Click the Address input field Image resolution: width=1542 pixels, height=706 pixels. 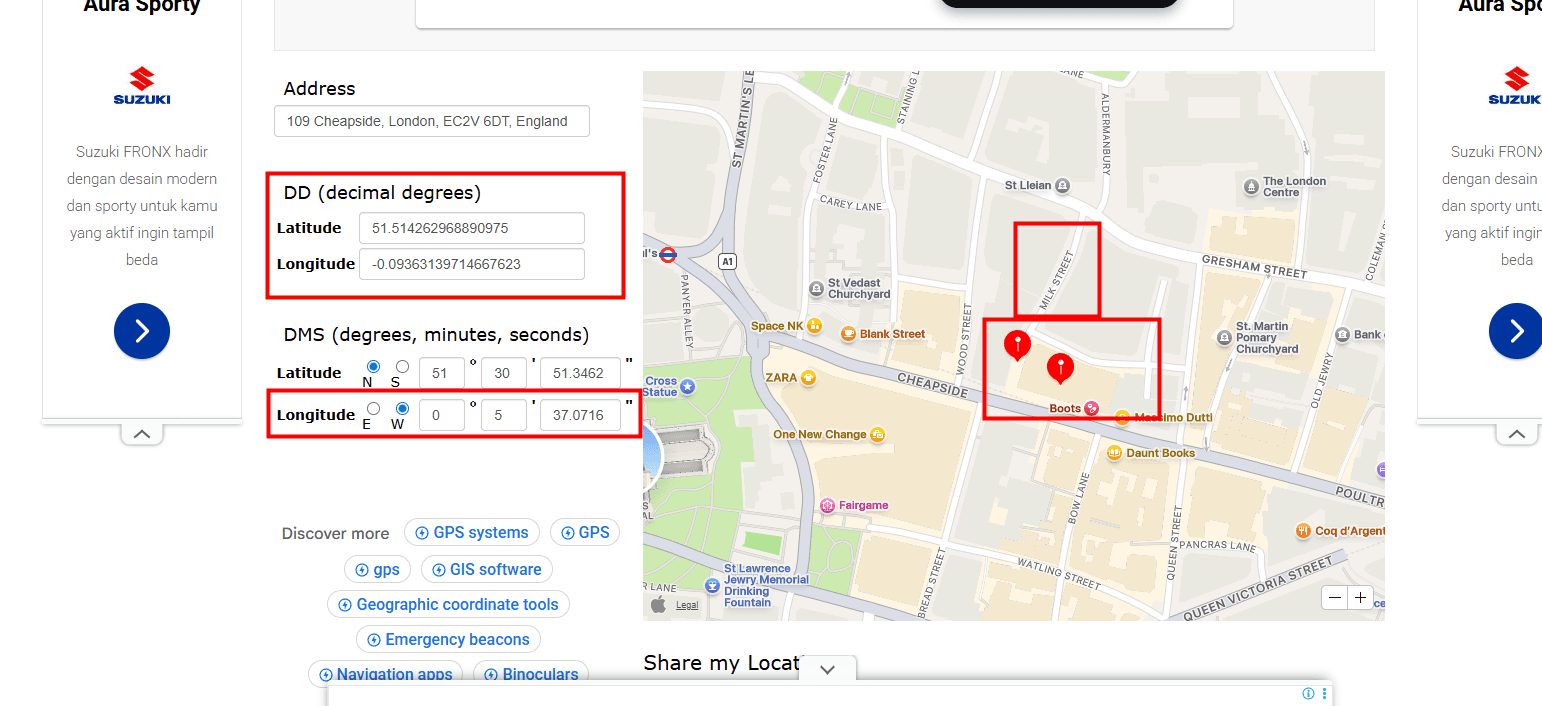pyautogui.click(x=432, y=121)
